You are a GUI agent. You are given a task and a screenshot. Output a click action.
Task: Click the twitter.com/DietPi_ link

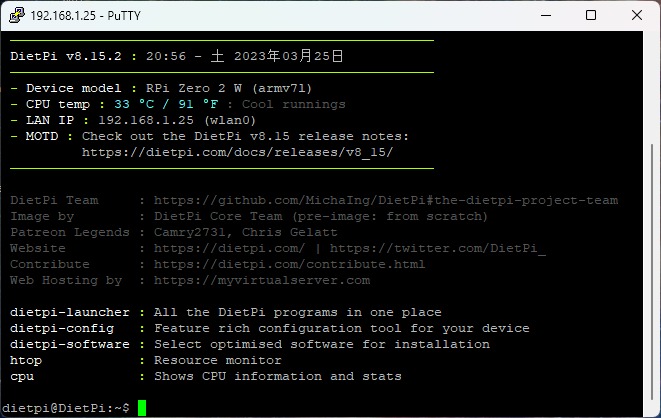(x=438, y=248)
